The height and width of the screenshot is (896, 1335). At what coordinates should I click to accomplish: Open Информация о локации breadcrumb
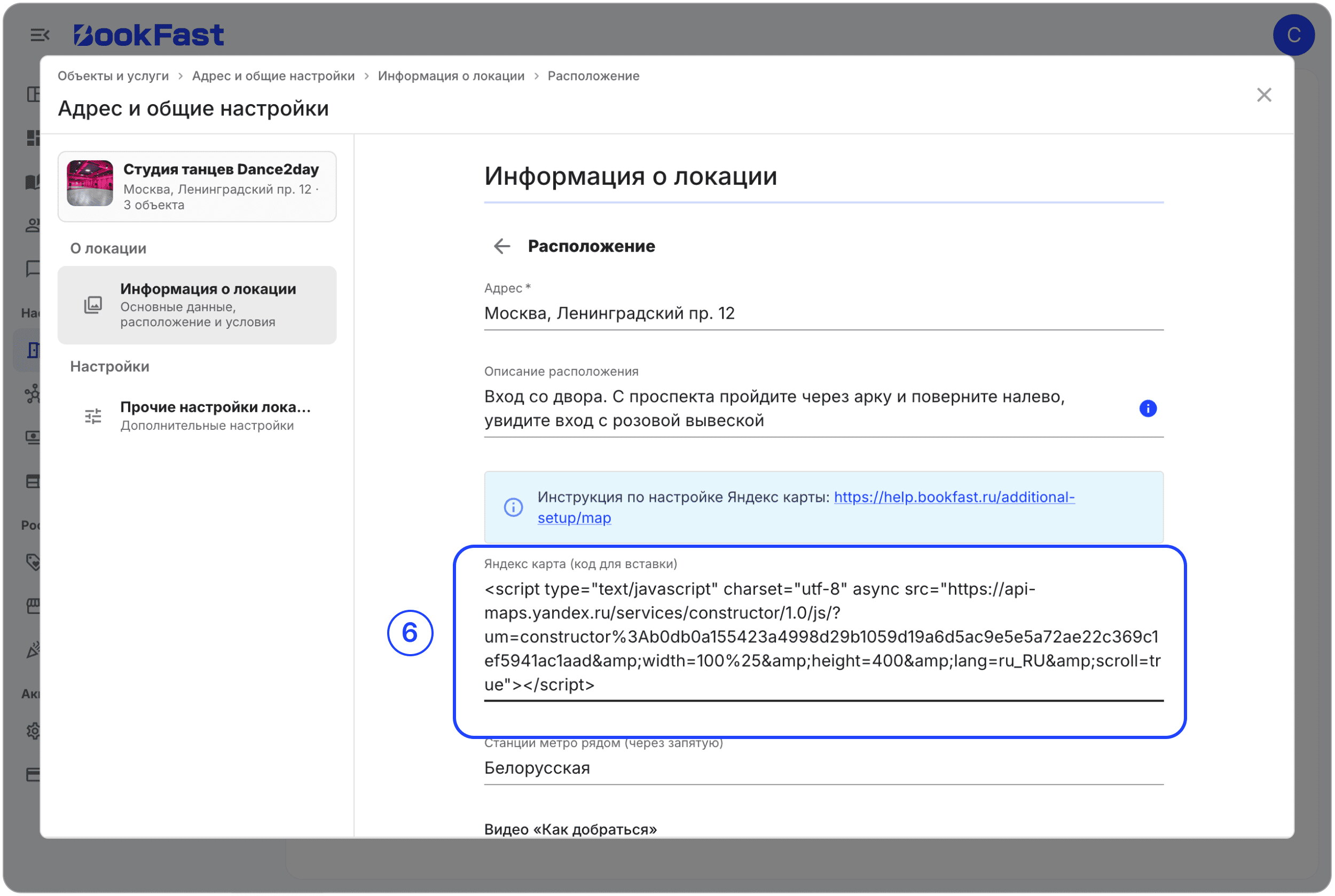pos(451,76)
